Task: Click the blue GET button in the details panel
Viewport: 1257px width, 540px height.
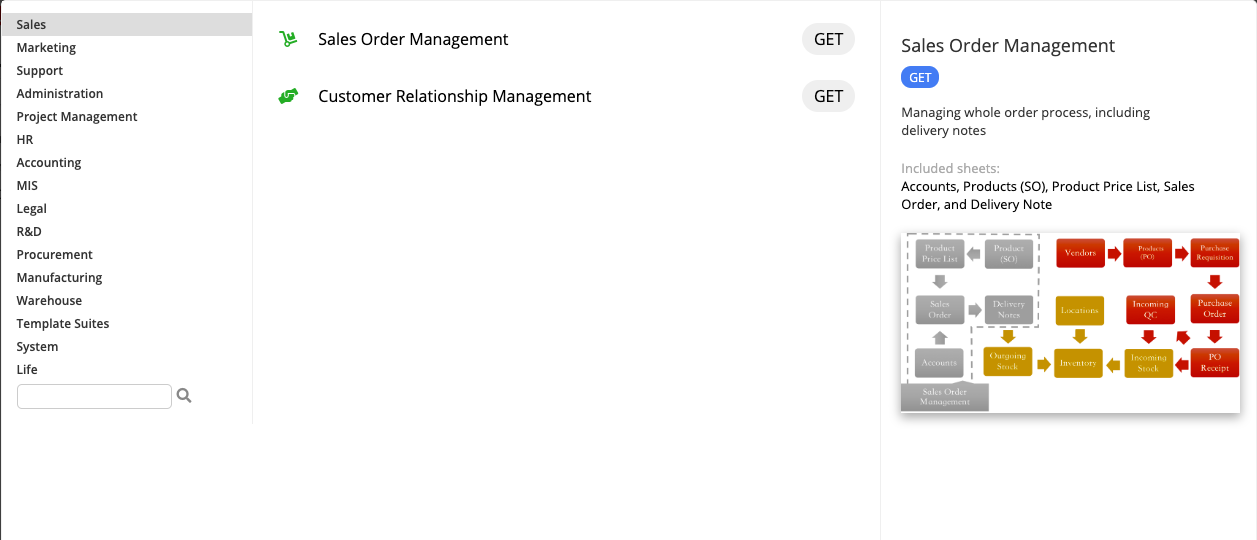Action: [x=920, y=78]
